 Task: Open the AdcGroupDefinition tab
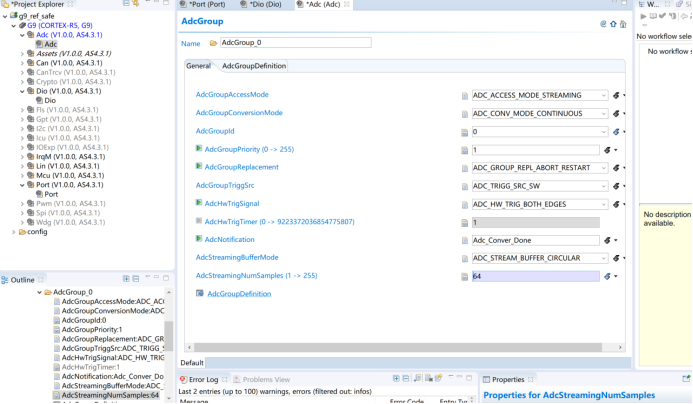254,66
